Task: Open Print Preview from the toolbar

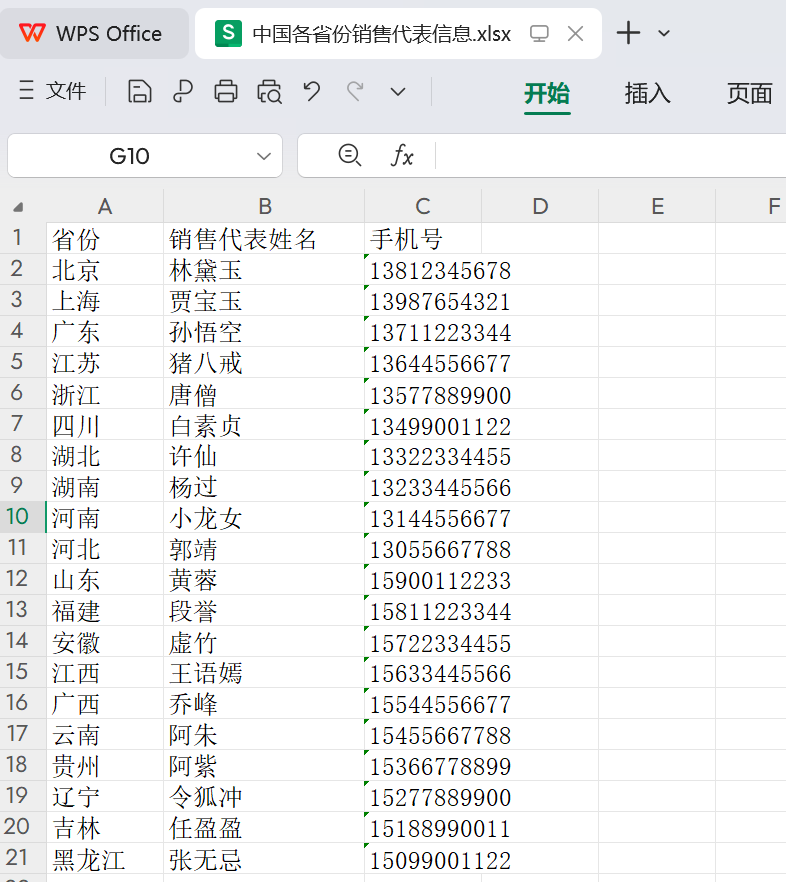Action: (269, 92)
